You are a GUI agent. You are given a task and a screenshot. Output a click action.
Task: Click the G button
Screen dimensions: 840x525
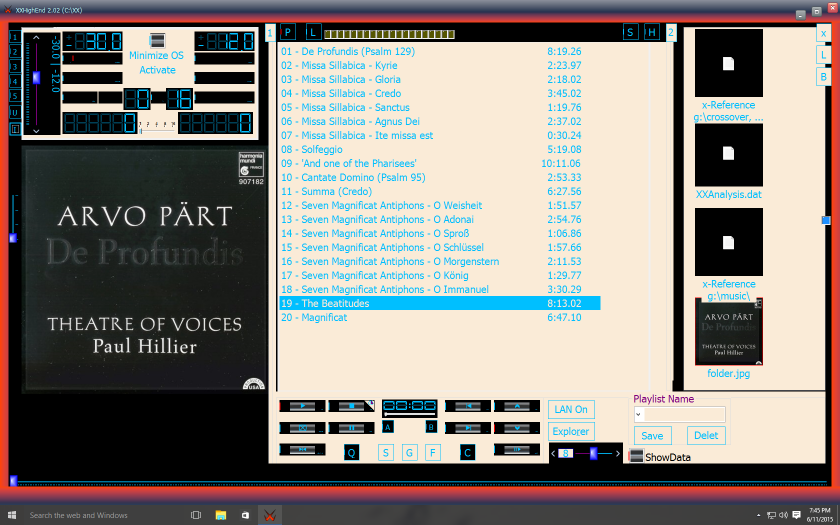pos(409,453)
